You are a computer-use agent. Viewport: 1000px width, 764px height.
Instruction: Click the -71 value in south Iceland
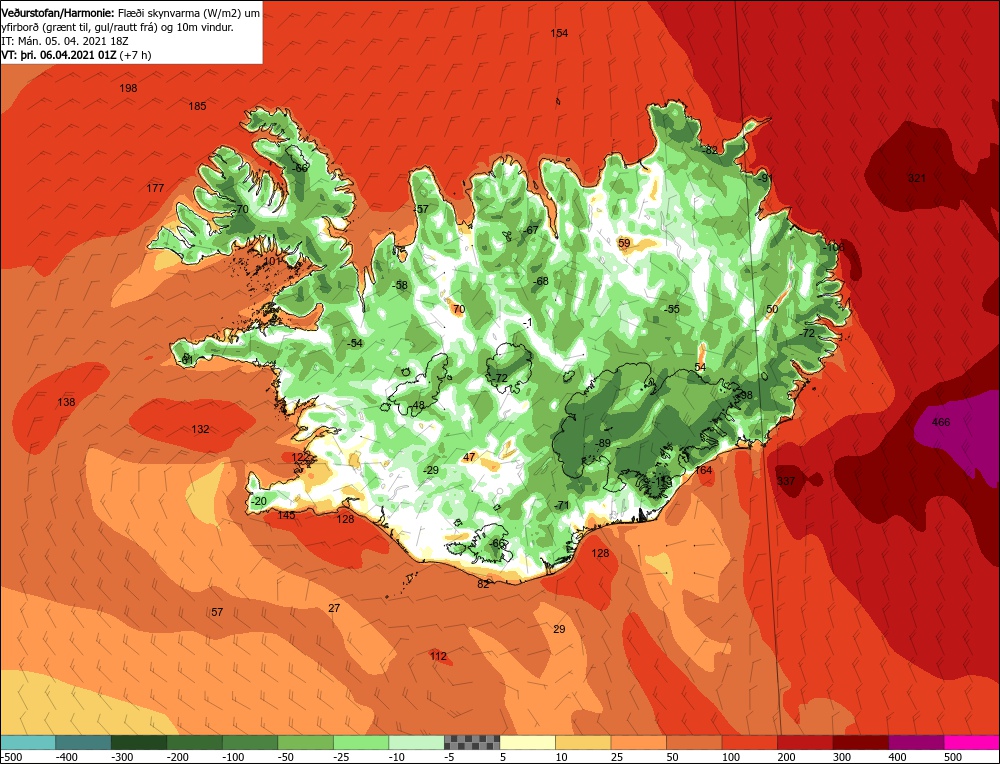tap(561, 505)
